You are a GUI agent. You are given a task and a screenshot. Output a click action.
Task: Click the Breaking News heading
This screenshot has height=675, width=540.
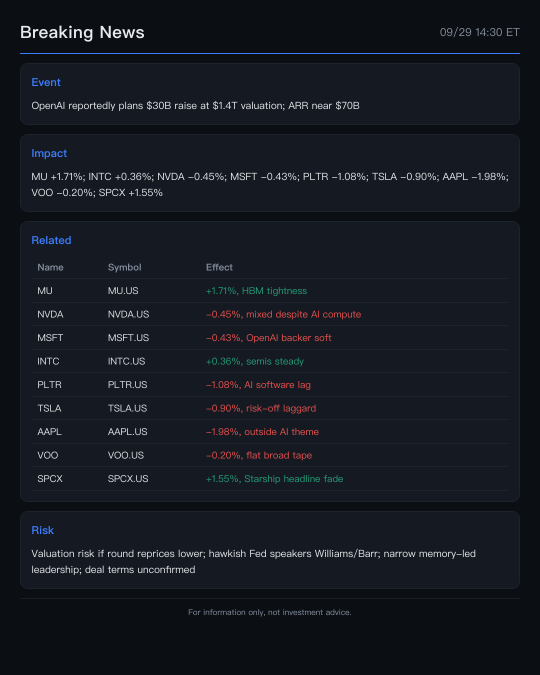82,33
